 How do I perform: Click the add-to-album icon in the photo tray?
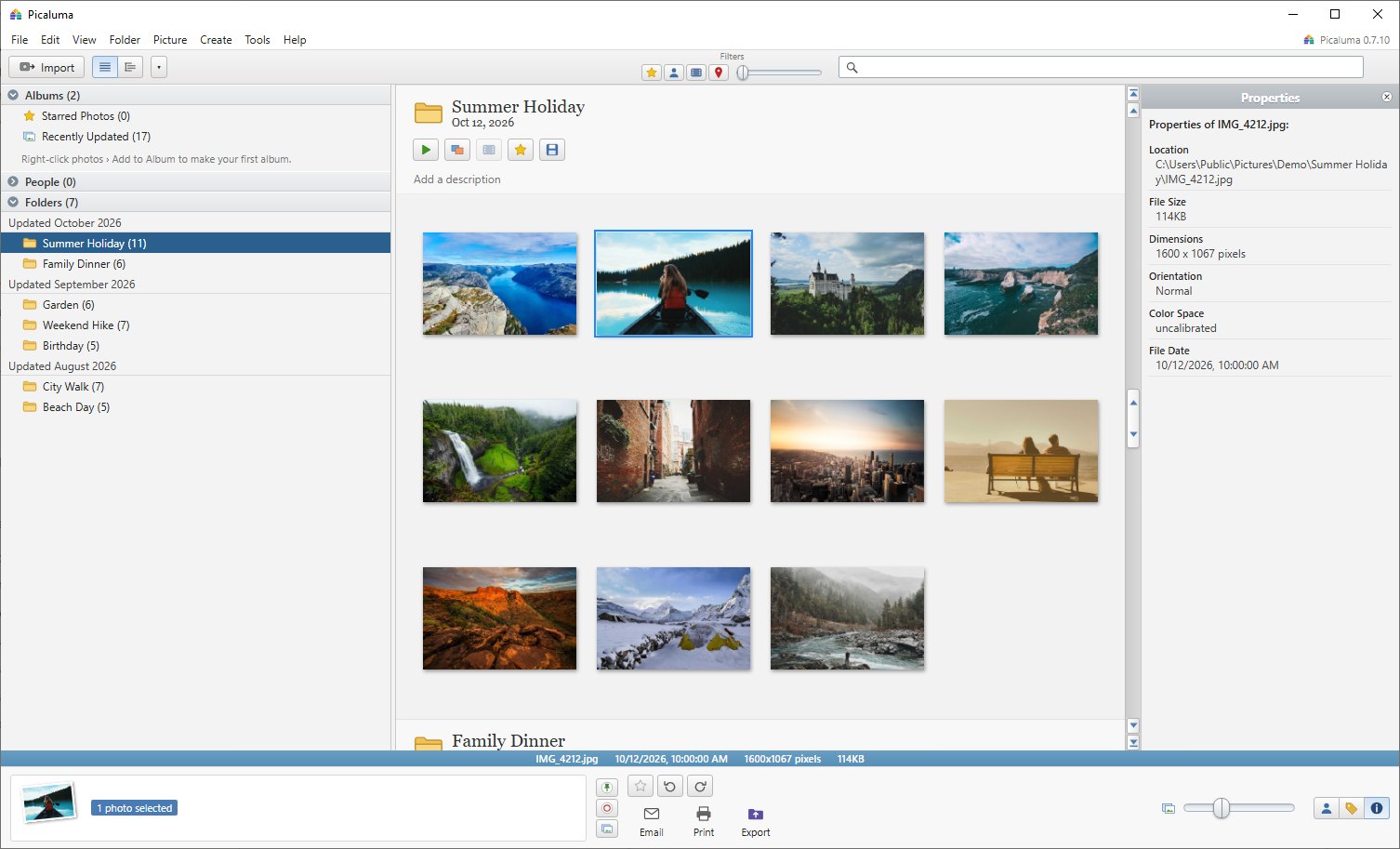click(607, 829)
